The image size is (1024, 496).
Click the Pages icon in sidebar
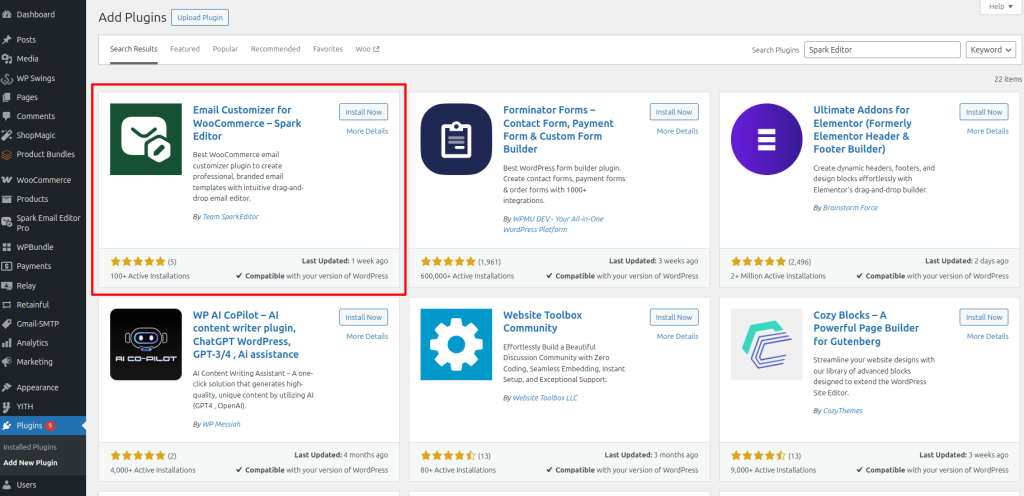[7, 97]
